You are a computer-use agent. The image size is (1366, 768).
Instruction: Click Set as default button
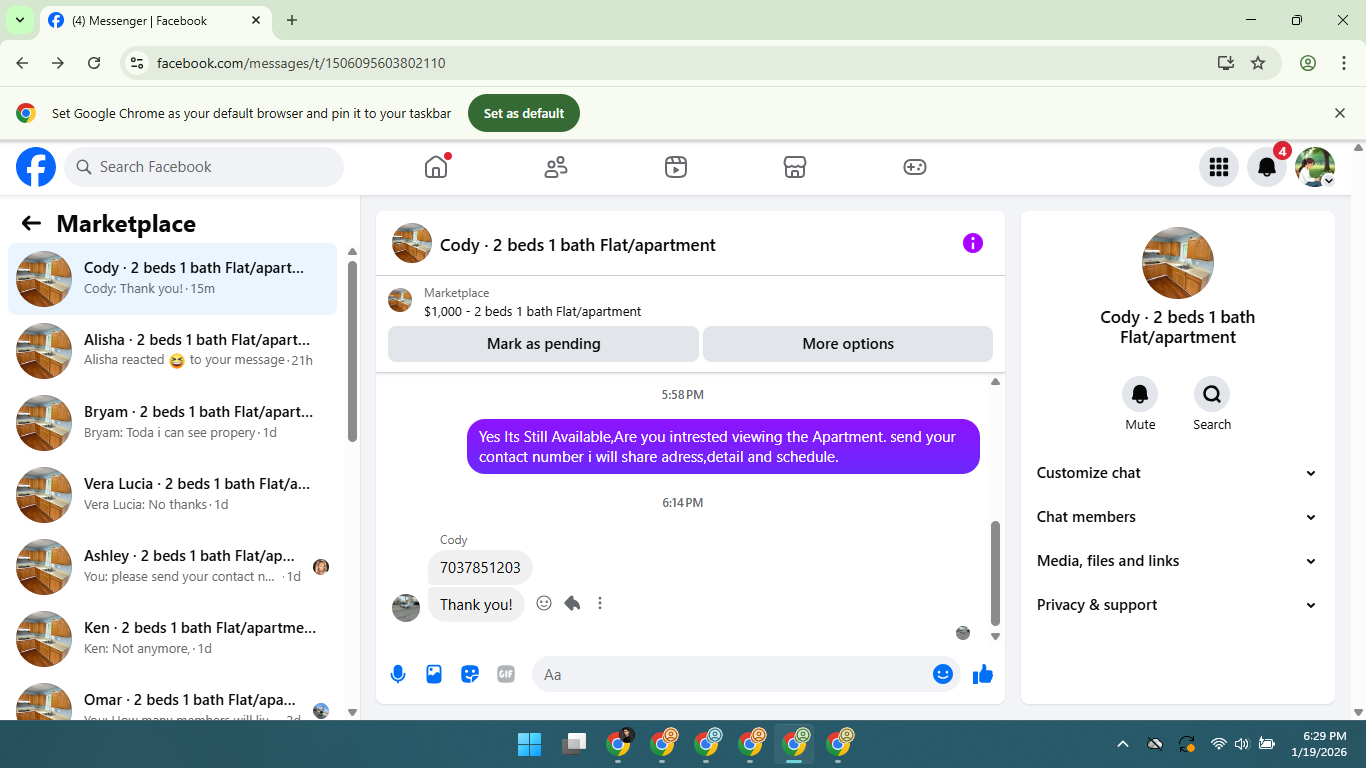click(524, 113)
